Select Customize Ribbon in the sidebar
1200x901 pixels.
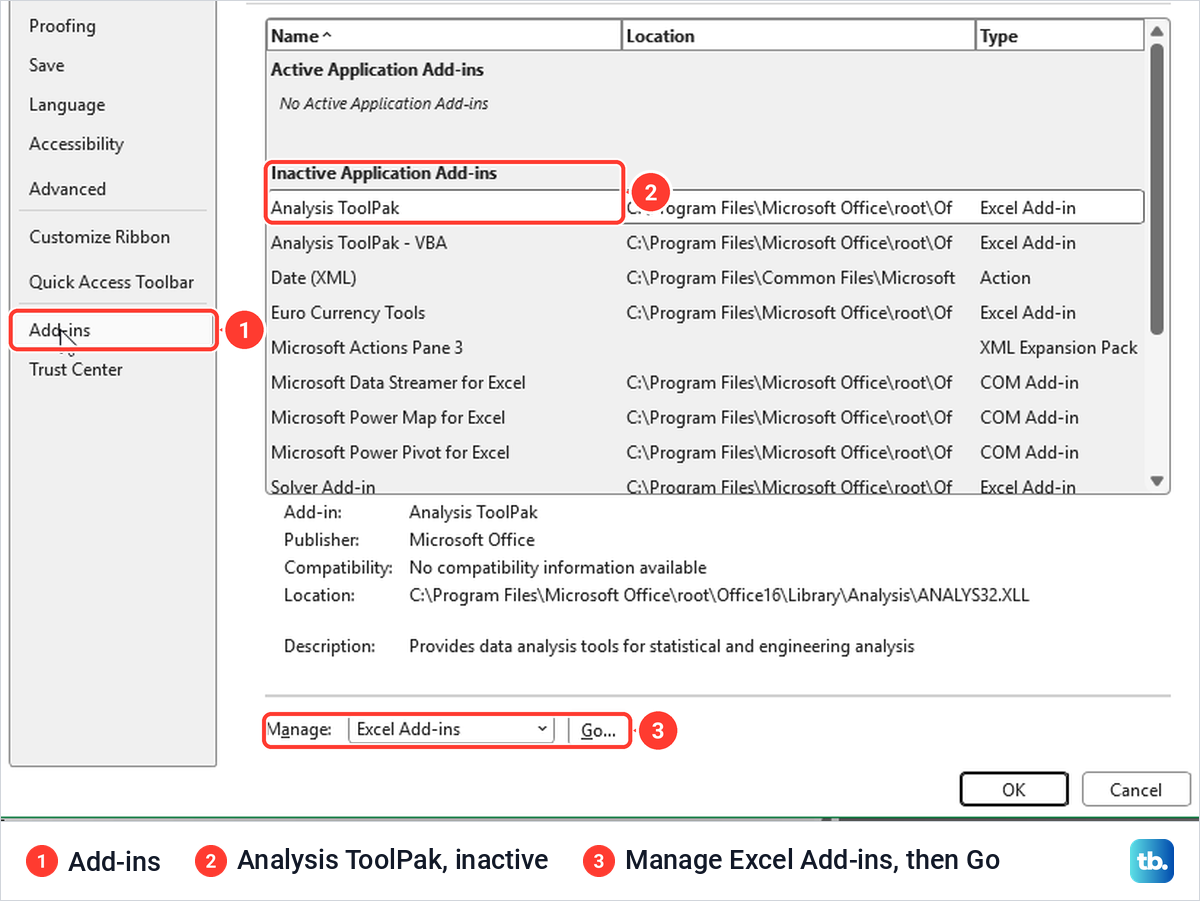click(99, 237)
